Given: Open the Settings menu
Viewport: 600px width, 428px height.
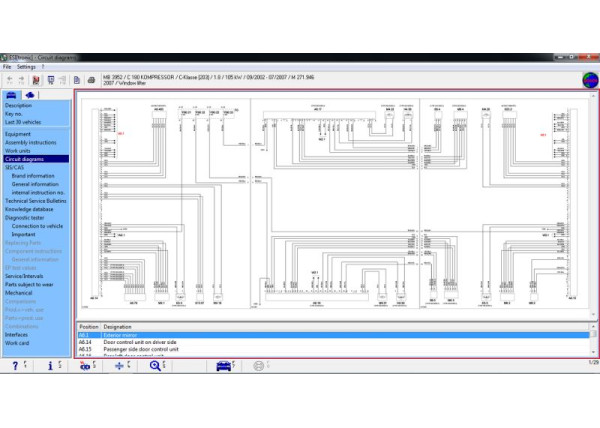Looking at the screenshot, I should tap(26, 66).
